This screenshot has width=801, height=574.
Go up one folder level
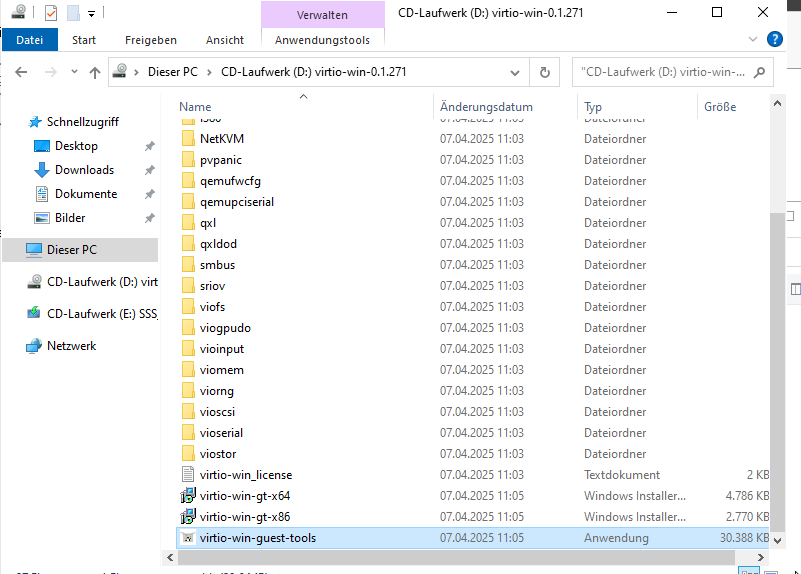[x=95, y=72]
